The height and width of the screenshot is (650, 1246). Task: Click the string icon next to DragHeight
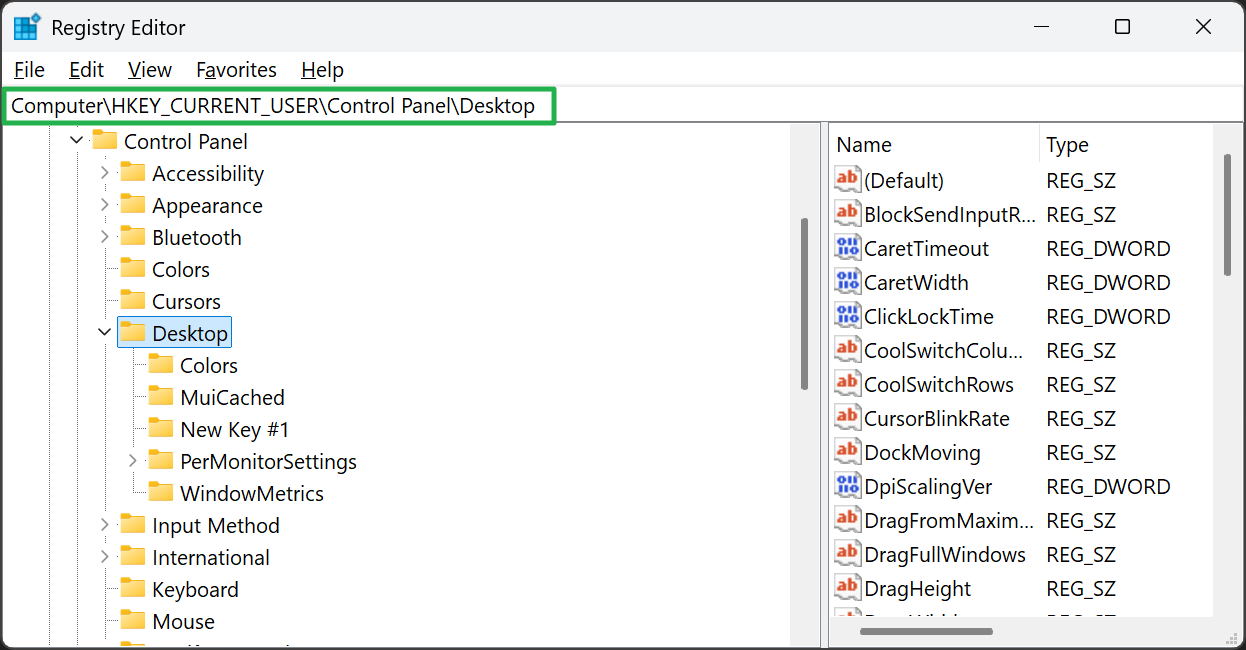[x=847, y=588]
